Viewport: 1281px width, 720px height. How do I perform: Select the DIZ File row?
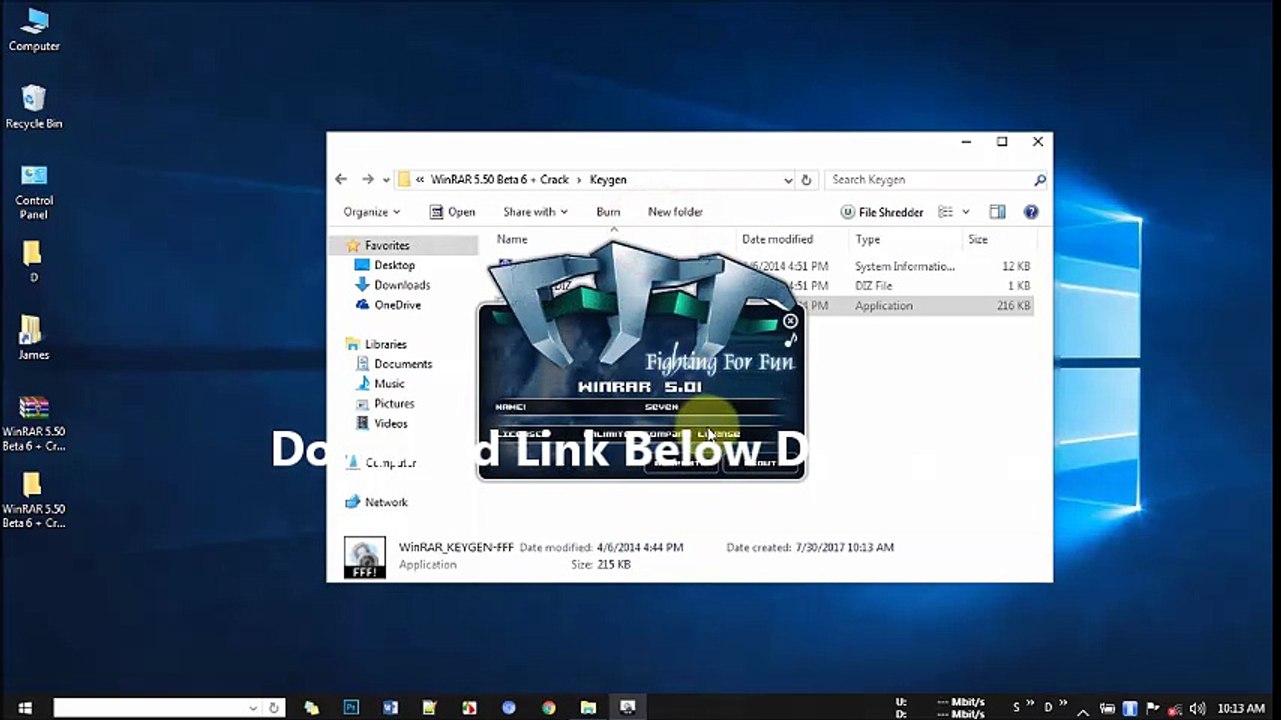(763, 286)
